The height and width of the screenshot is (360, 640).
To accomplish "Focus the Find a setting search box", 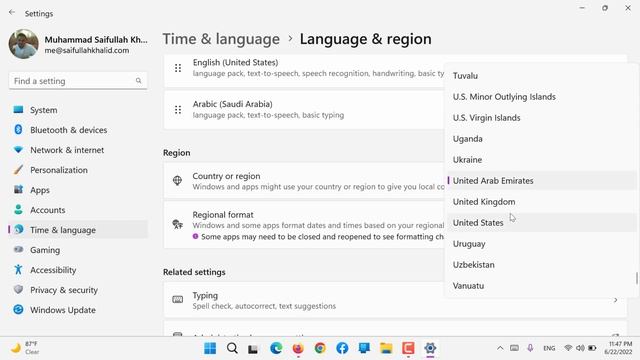I will (x=78, y=81).
